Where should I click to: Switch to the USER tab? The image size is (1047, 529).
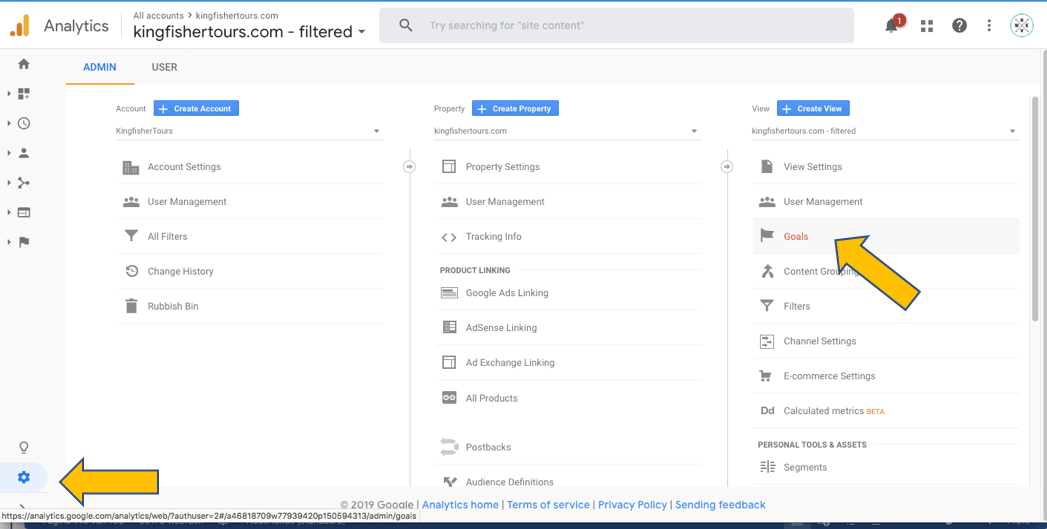point(164,67)
